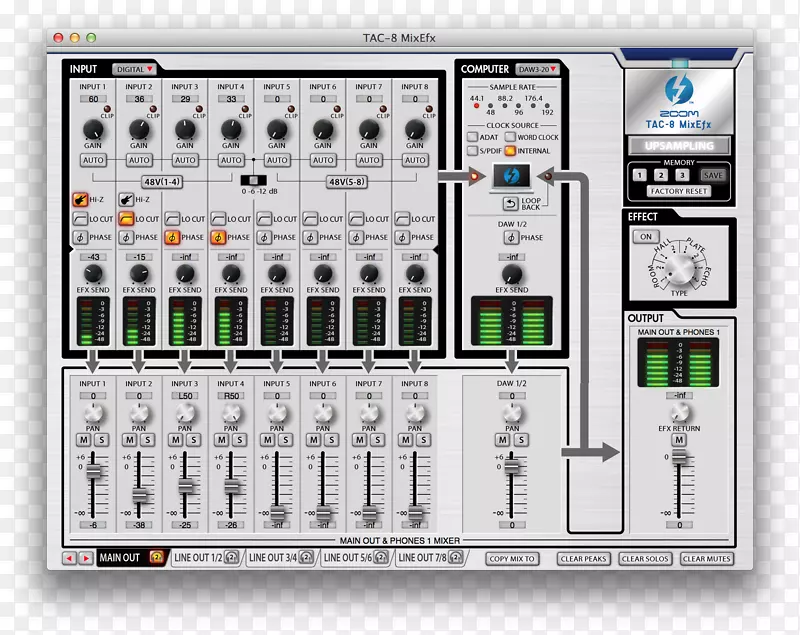Click headphone icon on Line Out 7/8 tab
The width and height of the screenshot is (800, 635).
click(x=456, y=557)
